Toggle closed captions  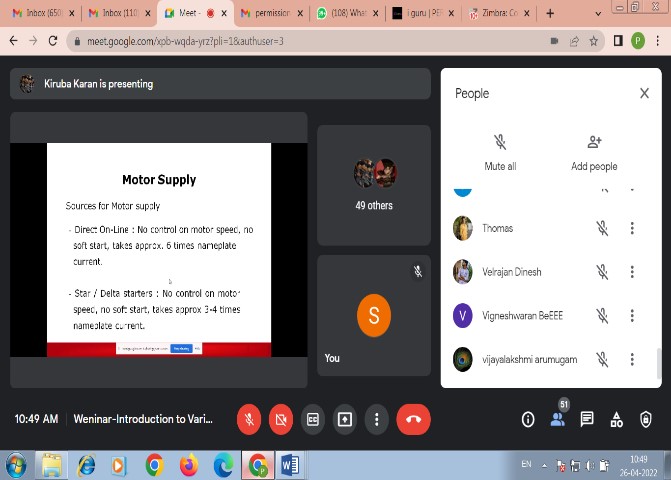click(x=313, y=419)
